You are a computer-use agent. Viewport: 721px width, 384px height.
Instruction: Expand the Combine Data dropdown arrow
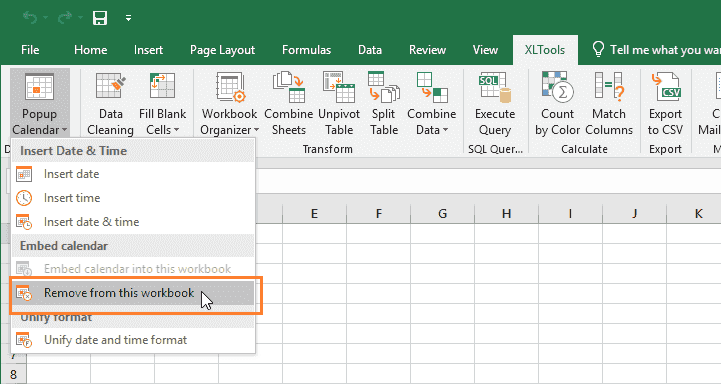click(x=446, y=130)
